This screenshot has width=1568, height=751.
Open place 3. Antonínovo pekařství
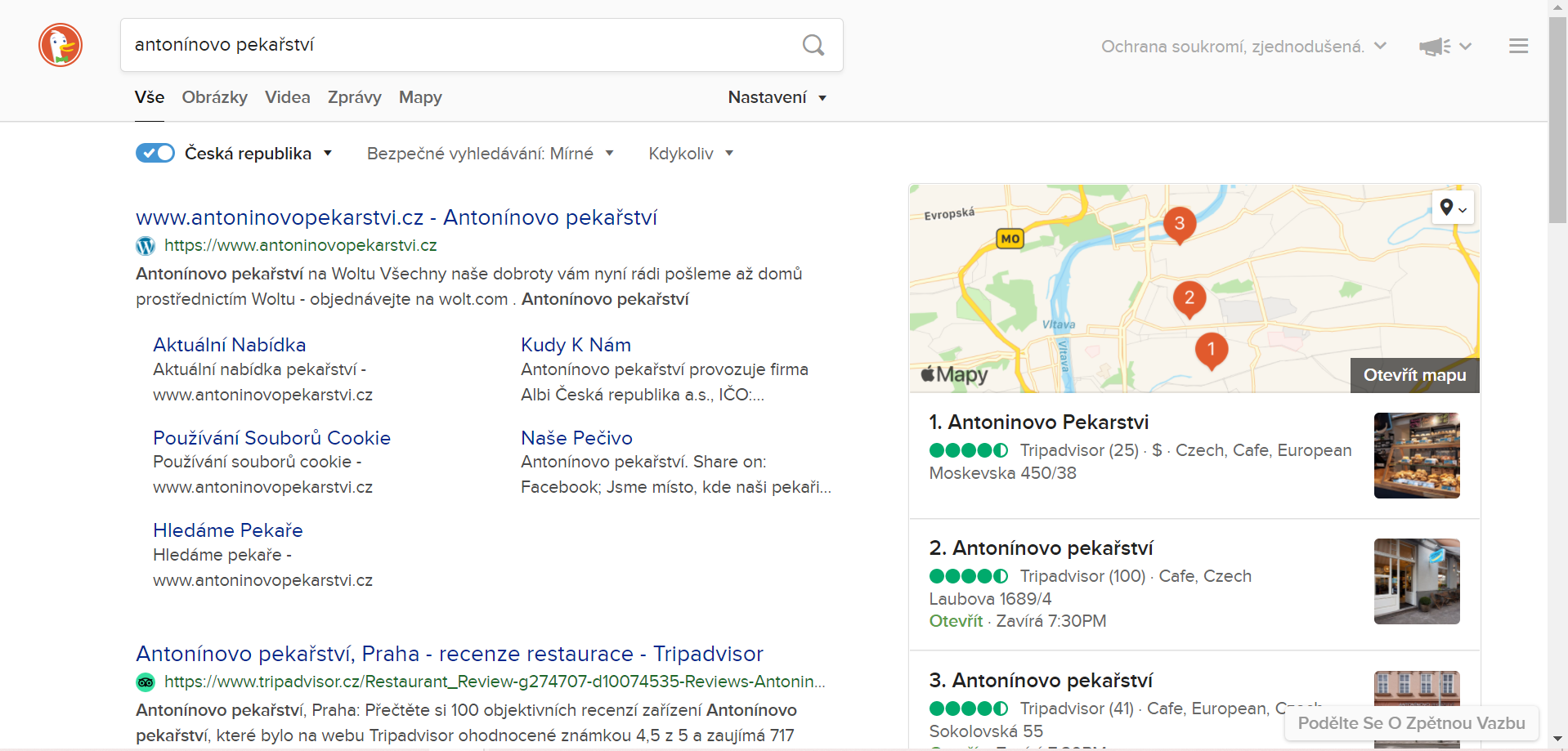[1042, 681]
